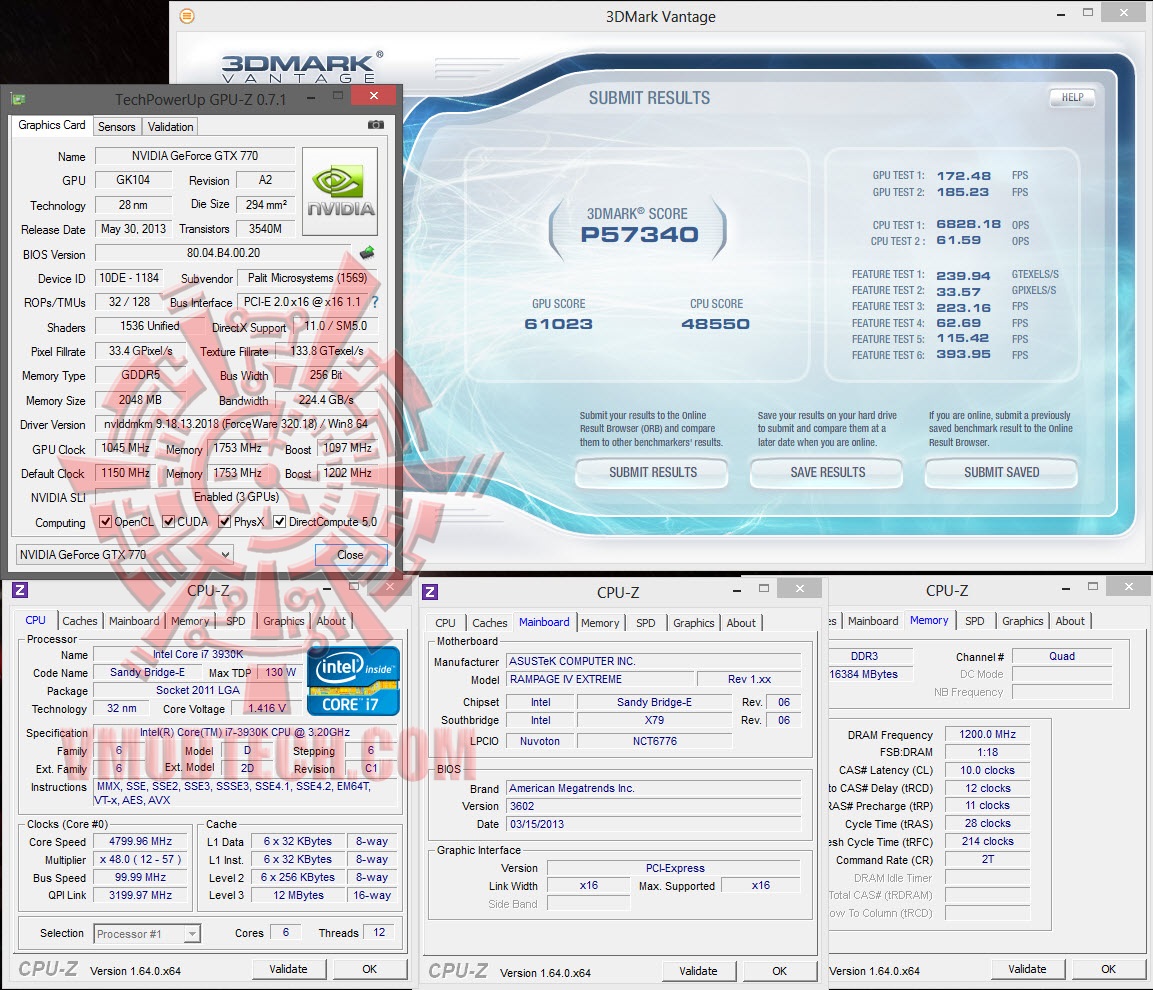Click the CPU score value 48550
Image resolution: width=1153 pixels, height=990 pixels.
[x=715, y=324]
